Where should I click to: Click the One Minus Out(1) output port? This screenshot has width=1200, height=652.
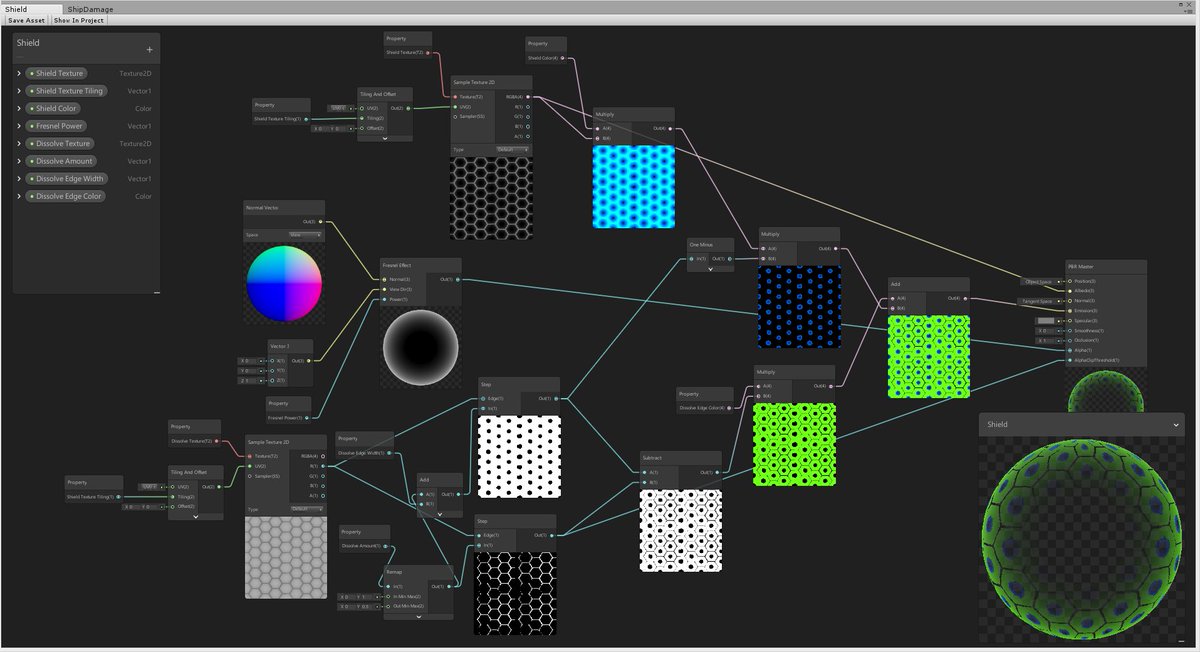[731, 259]
